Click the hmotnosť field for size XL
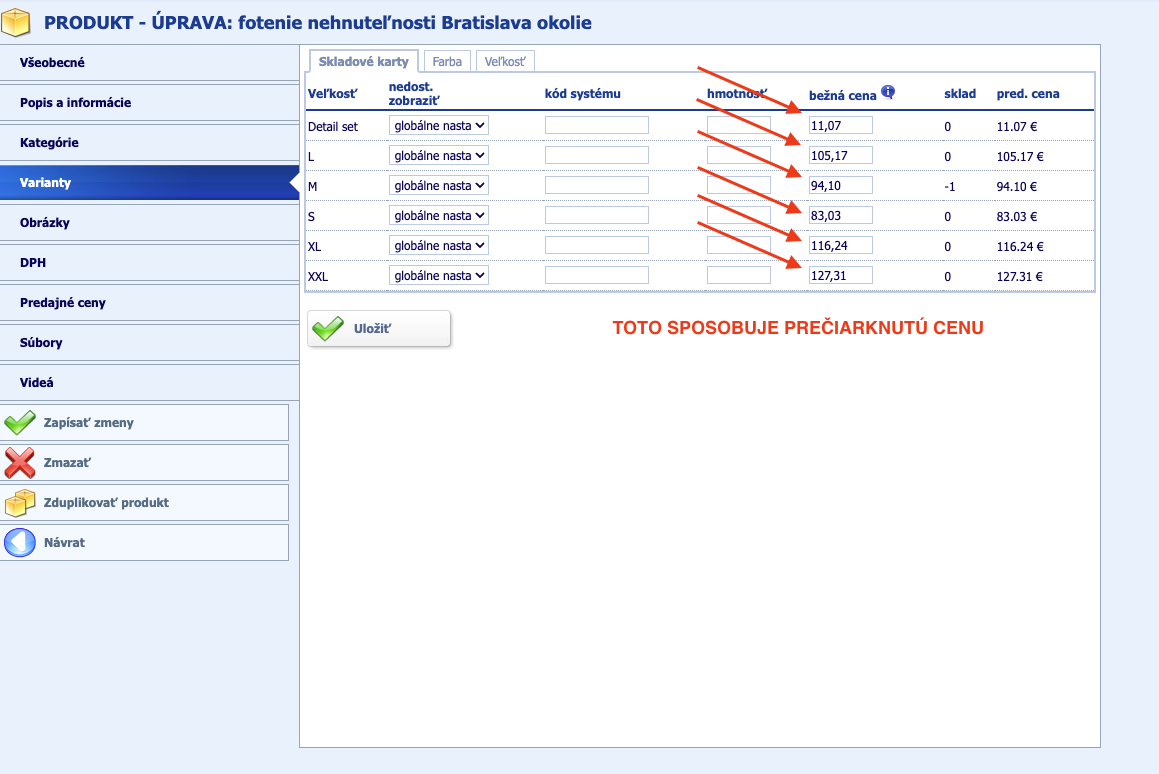This screenshot has width=1159, height=774. pos(738,245)
